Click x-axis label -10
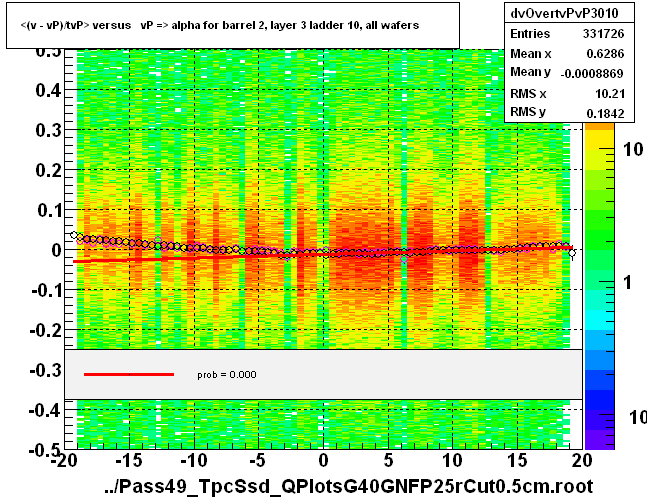Image resolution: width=647 pixels, height=499 pixels. tap(194, 460)
